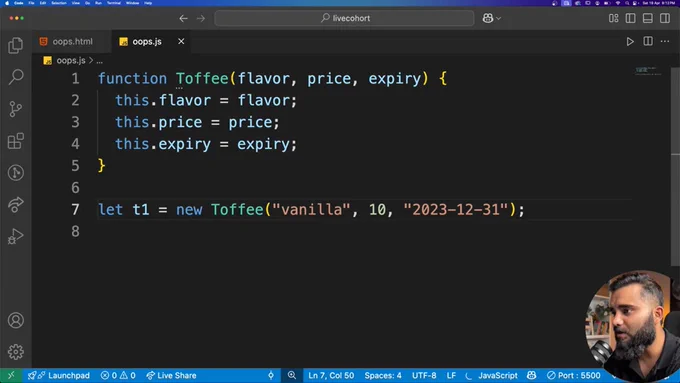
Task: Change the LF end of line sequence
Action: [451, 375]
